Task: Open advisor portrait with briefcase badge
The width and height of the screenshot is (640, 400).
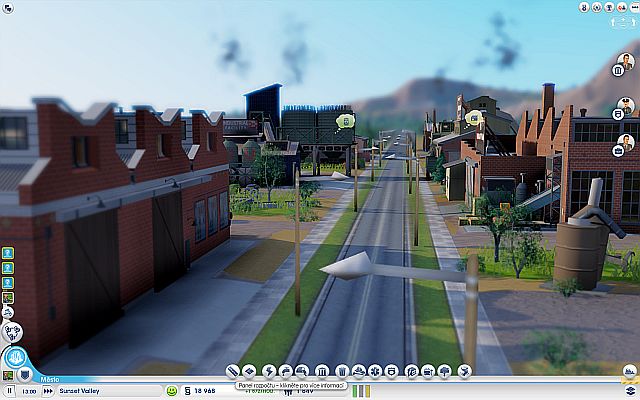Action: point(624,145)
